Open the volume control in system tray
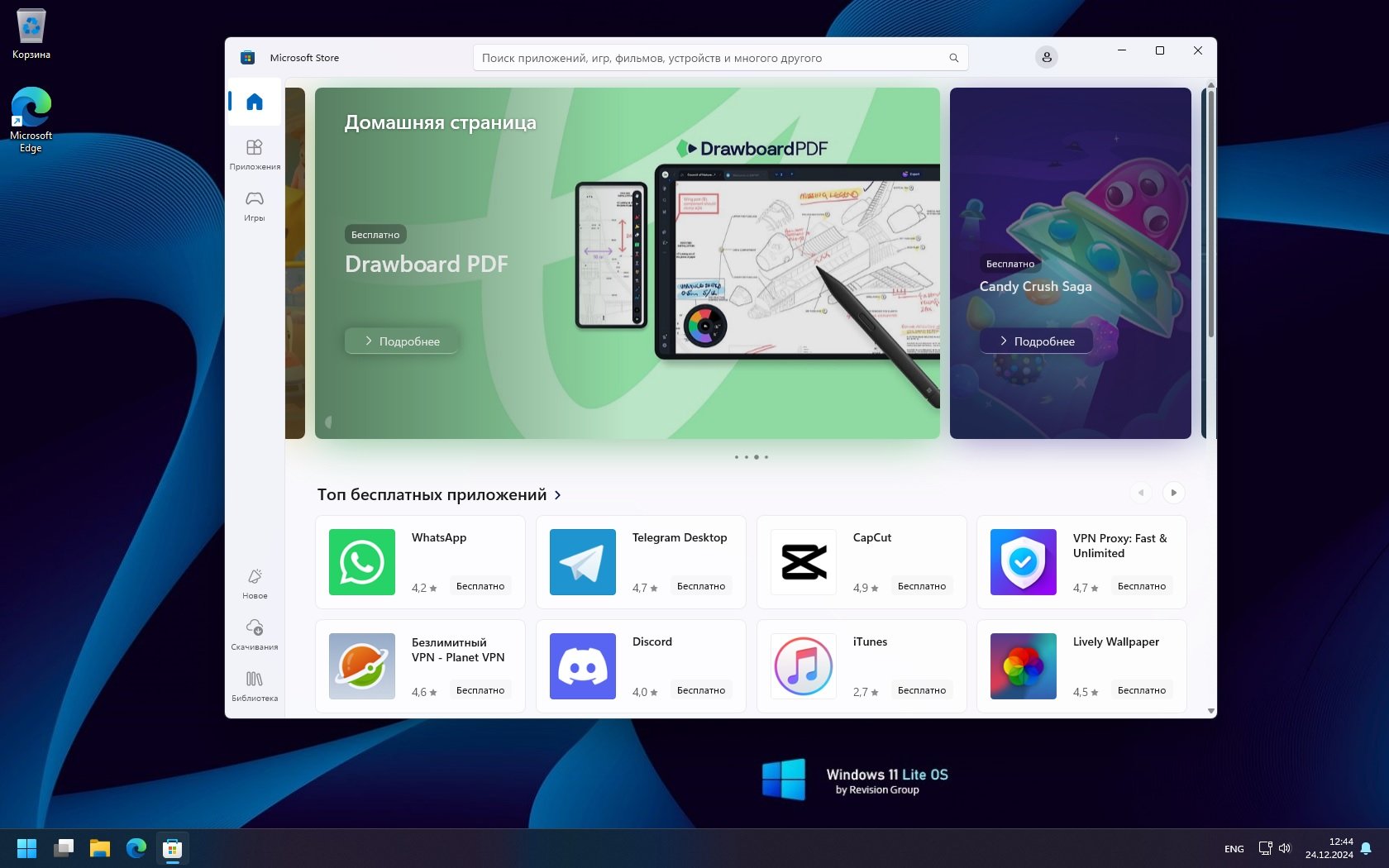1389x868 pixels. pyautogui.click(x=1285, y=848)
